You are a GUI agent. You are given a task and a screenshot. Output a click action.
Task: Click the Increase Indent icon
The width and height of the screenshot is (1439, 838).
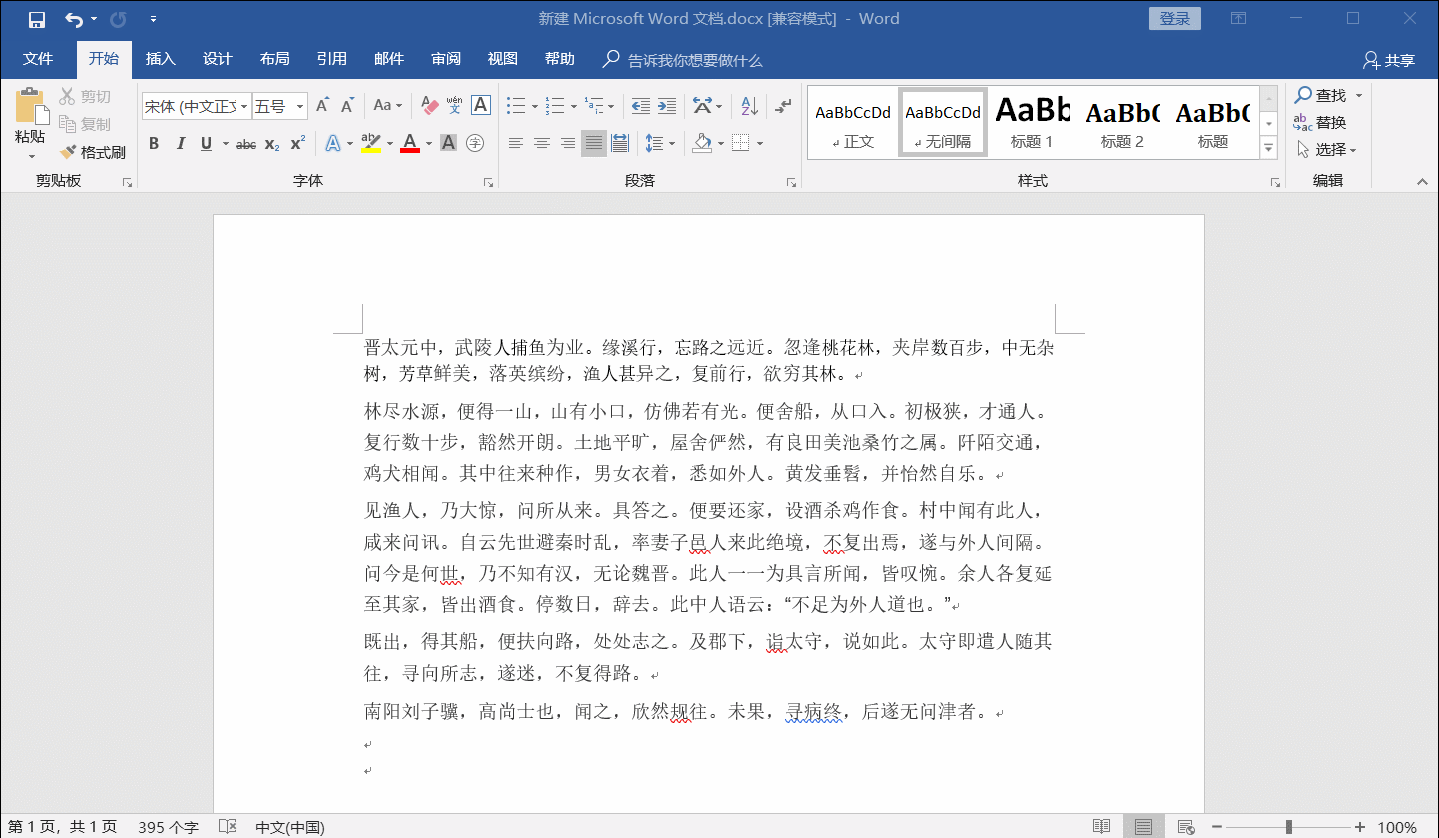(x=667, y=105)
